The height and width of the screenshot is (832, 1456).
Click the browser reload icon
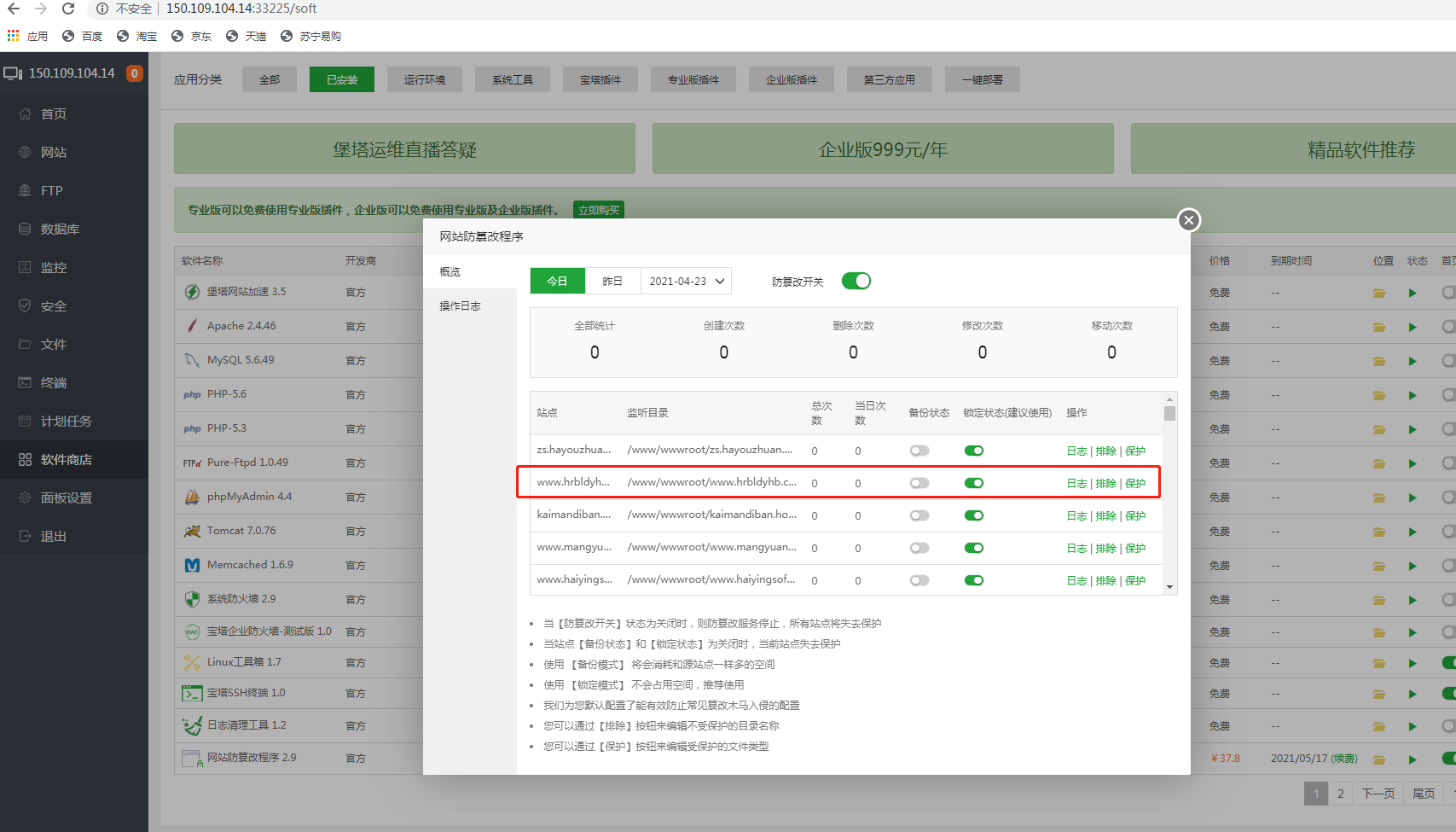pyautogui.click(x=68, y=9)
